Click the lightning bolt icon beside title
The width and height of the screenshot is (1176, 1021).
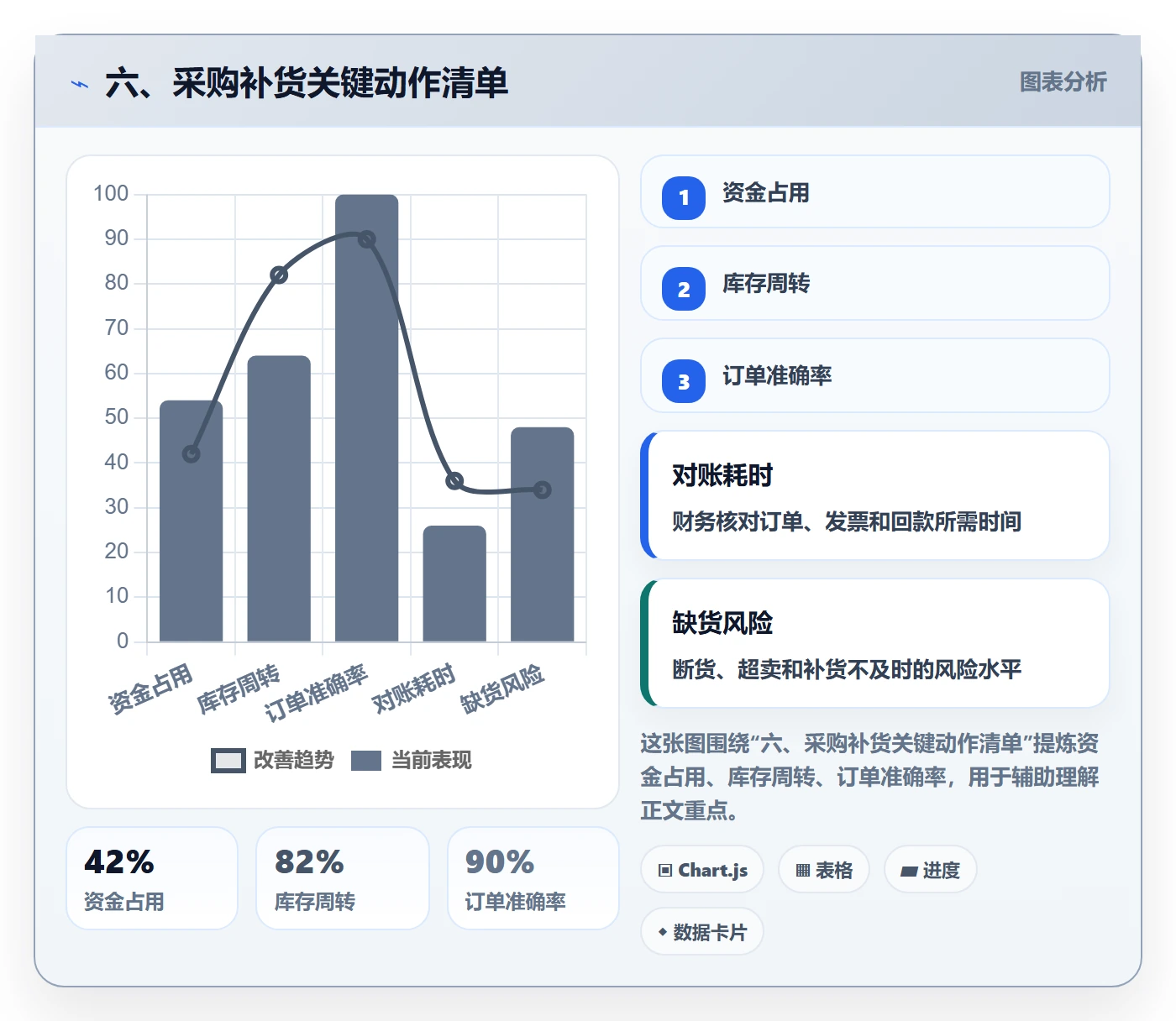pos(80,84)
